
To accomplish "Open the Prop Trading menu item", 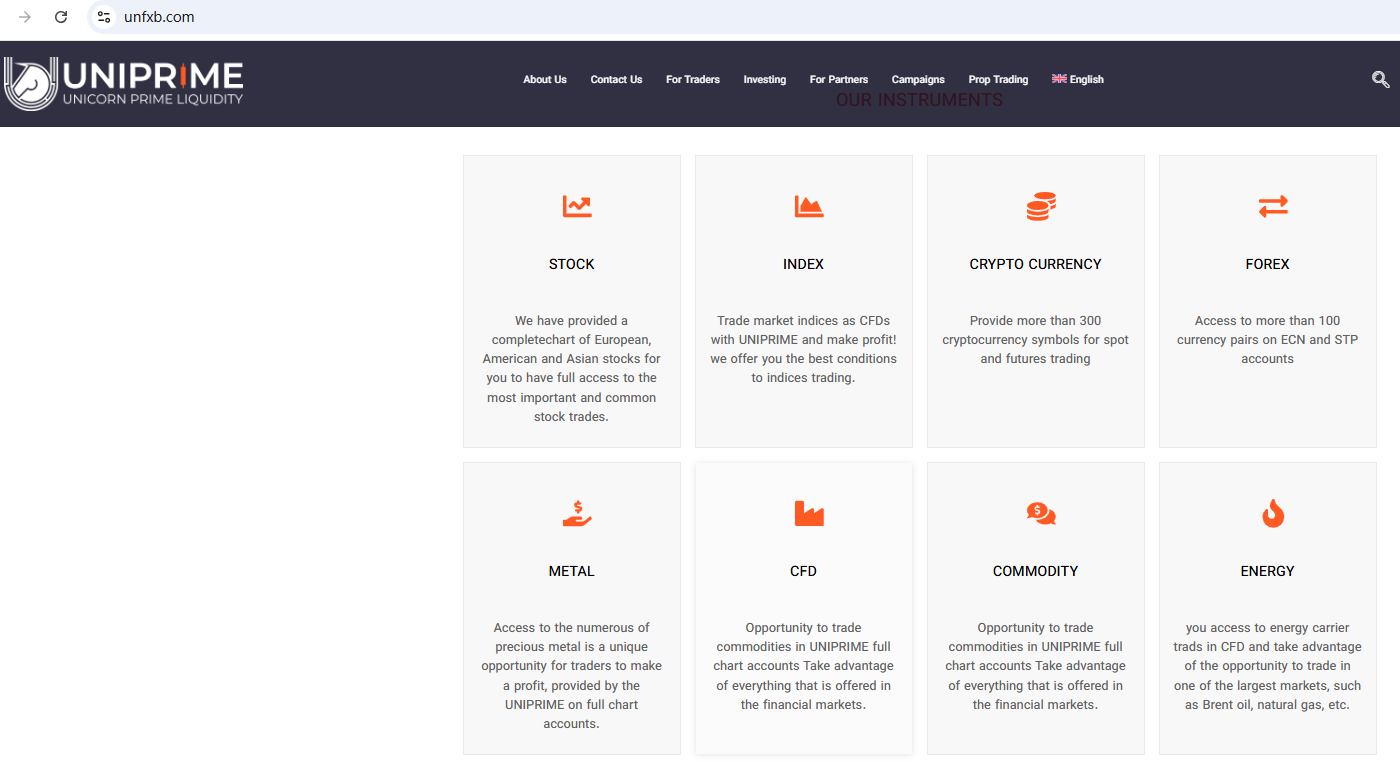I will (998, 80).
